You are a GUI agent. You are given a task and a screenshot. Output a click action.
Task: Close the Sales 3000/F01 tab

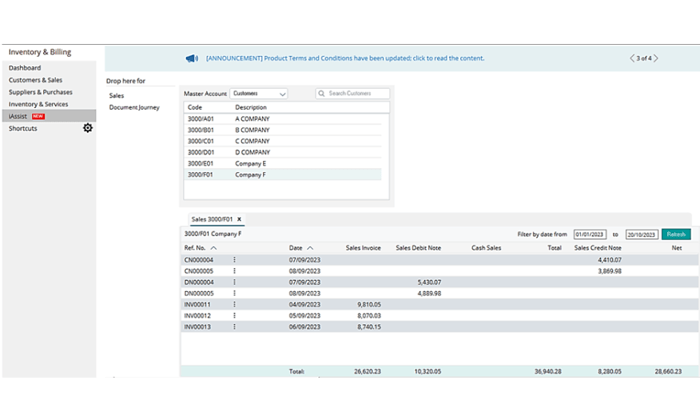click(239, 218)
